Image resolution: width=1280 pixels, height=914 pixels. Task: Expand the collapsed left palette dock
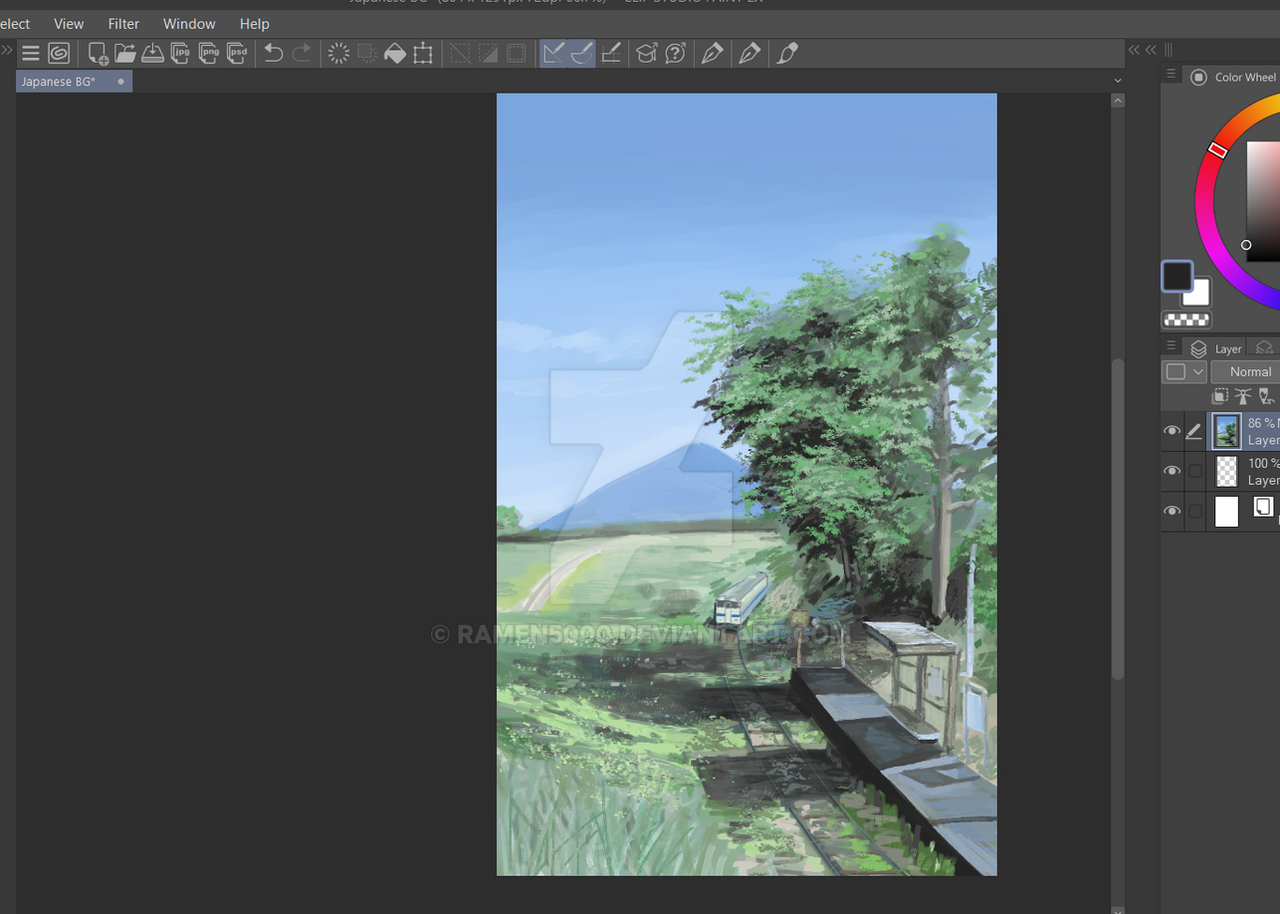[7, 50]
